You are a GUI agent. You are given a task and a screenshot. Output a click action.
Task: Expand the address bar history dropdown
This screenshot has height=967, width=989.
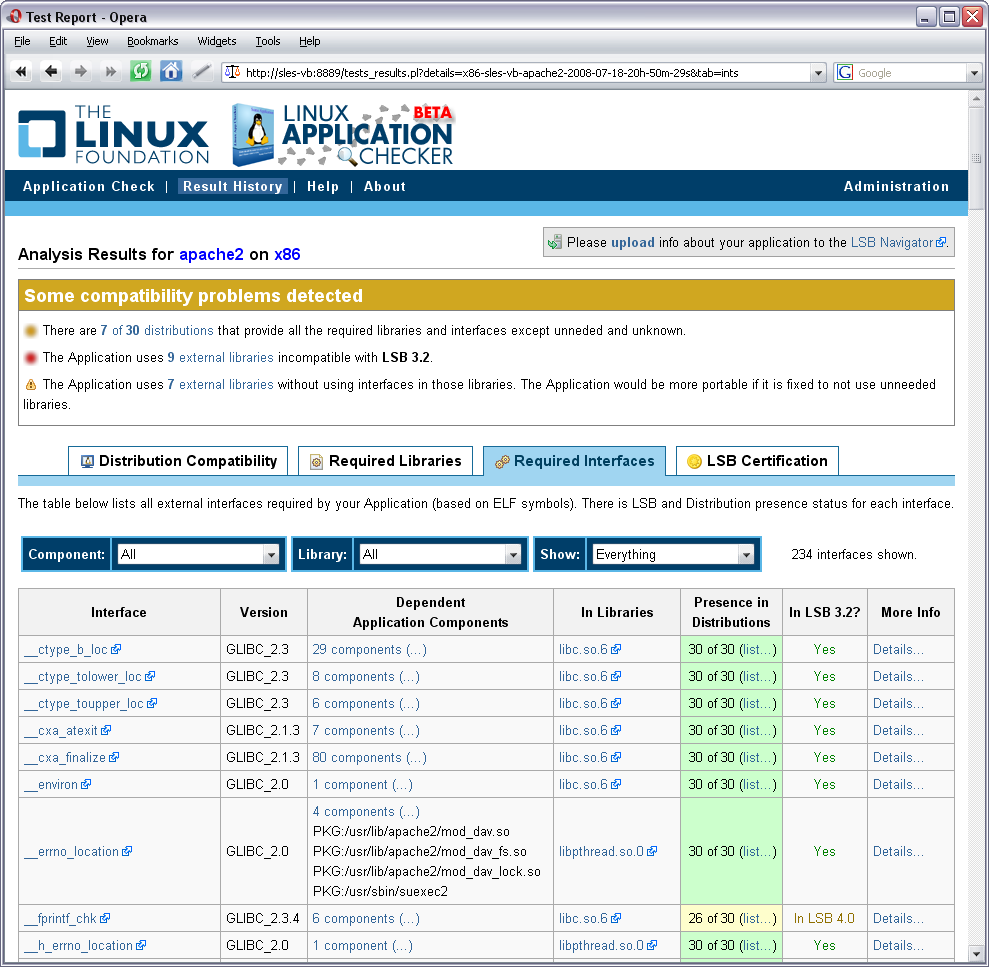[x=818, y=73]
